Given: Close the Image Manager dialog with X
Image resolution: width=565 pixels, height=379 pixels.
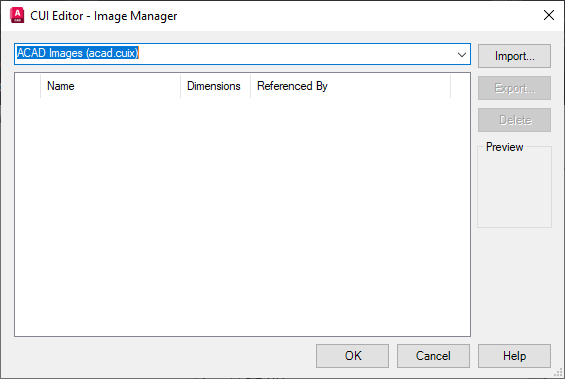Looking at the screenshot, I should (548, 15).
